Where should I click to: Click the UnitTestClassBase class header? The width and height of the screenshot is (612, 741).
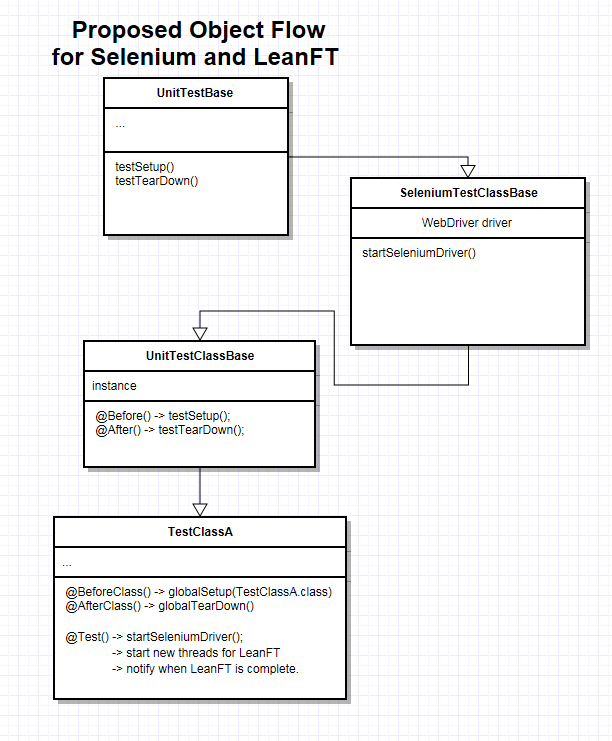click(200, 356)
